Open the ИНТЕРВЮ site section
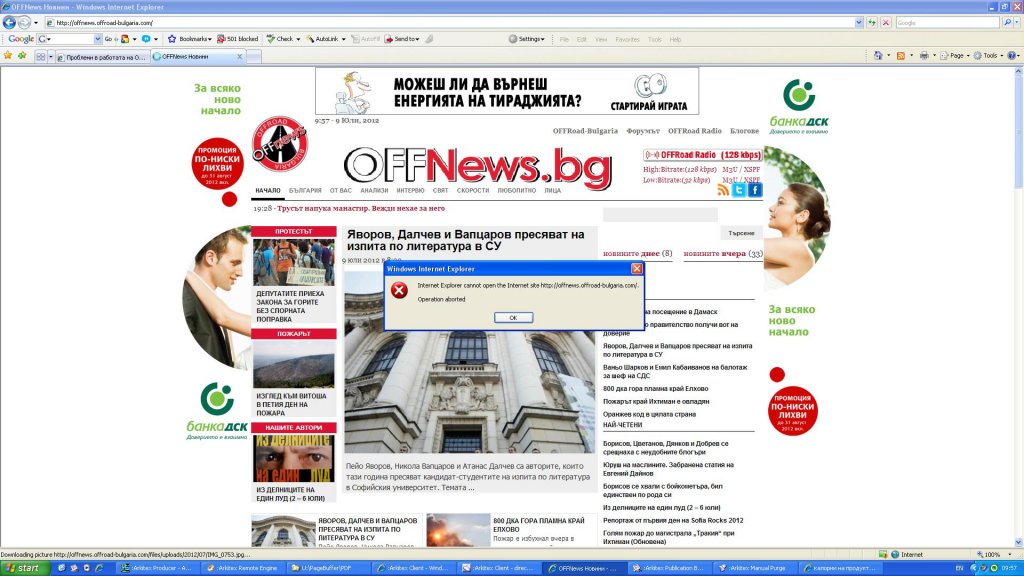 410,191
